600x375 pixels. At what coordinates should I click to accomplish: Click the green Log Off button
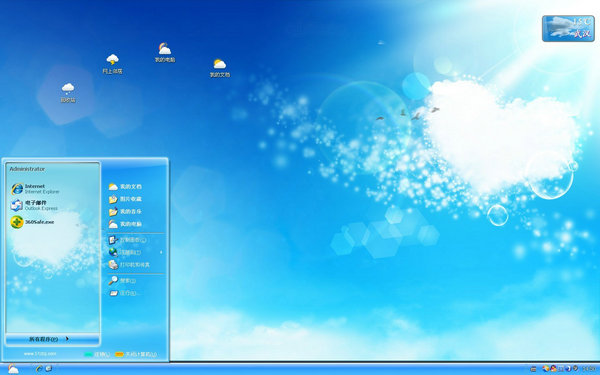coord(97,354)
